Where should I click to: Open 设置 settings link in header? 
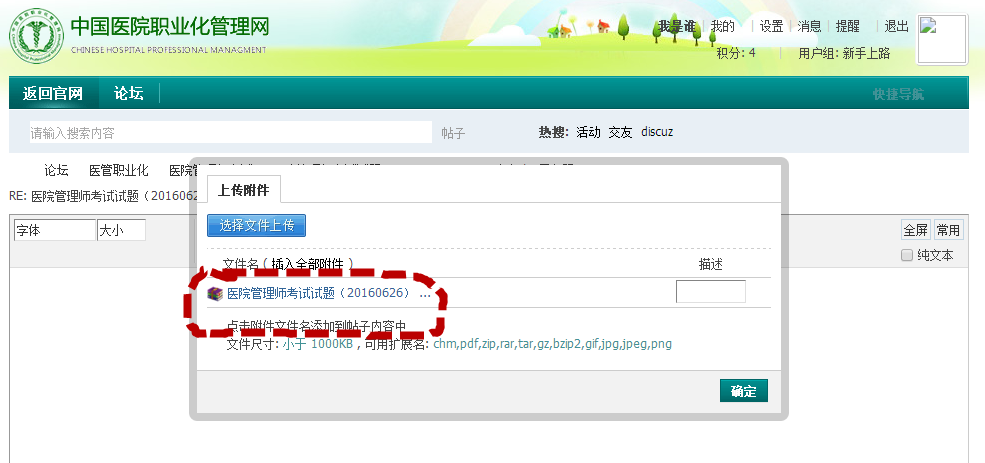click(x=771, y=27)
